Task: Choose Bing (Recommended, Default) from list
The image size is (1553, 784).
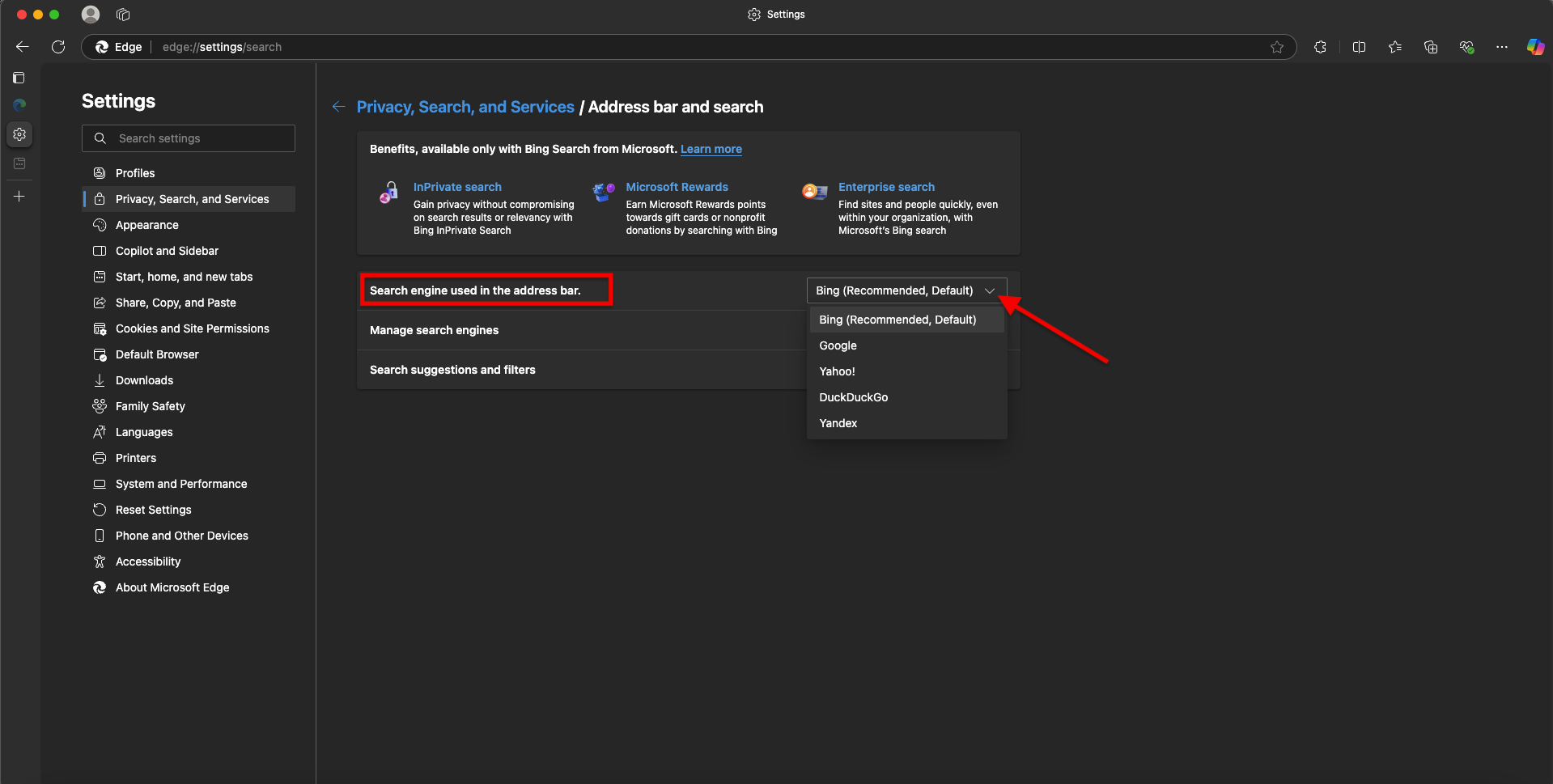Action: (906, 320)
